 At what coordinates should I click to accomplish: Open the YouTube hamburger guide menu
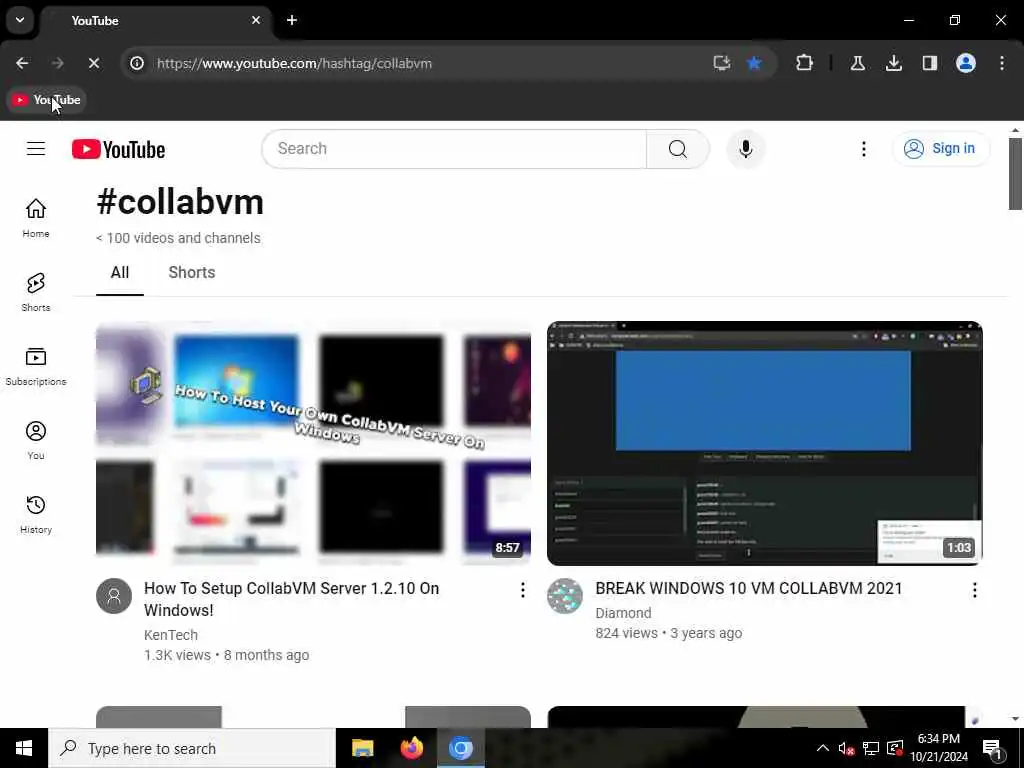(36, 149)
